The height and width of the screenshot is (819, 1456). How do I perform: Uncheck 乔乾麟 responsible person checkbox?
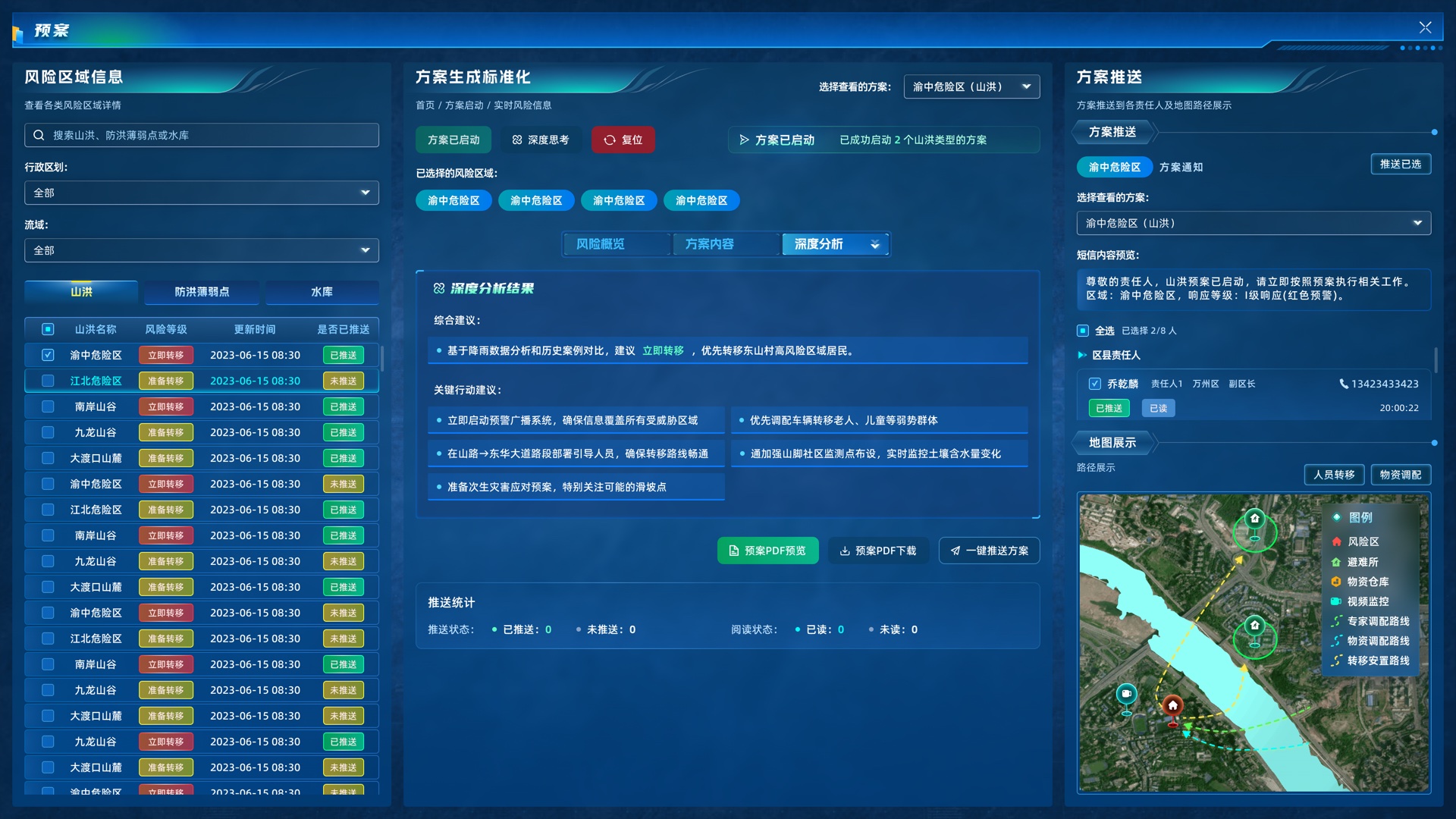(x=1094, y=384)
